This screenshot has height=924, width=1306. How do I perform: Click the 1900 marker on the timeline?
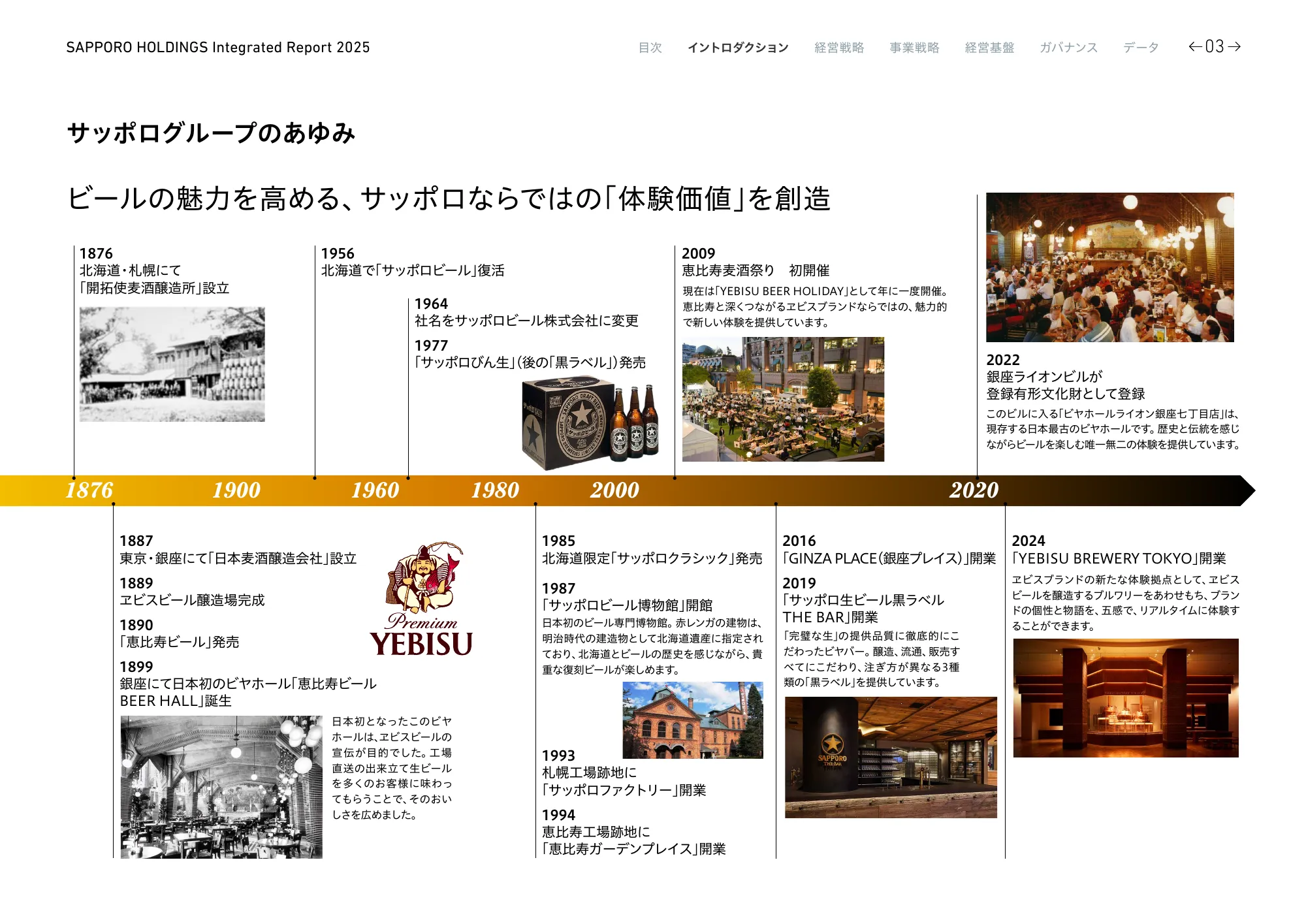236,490
